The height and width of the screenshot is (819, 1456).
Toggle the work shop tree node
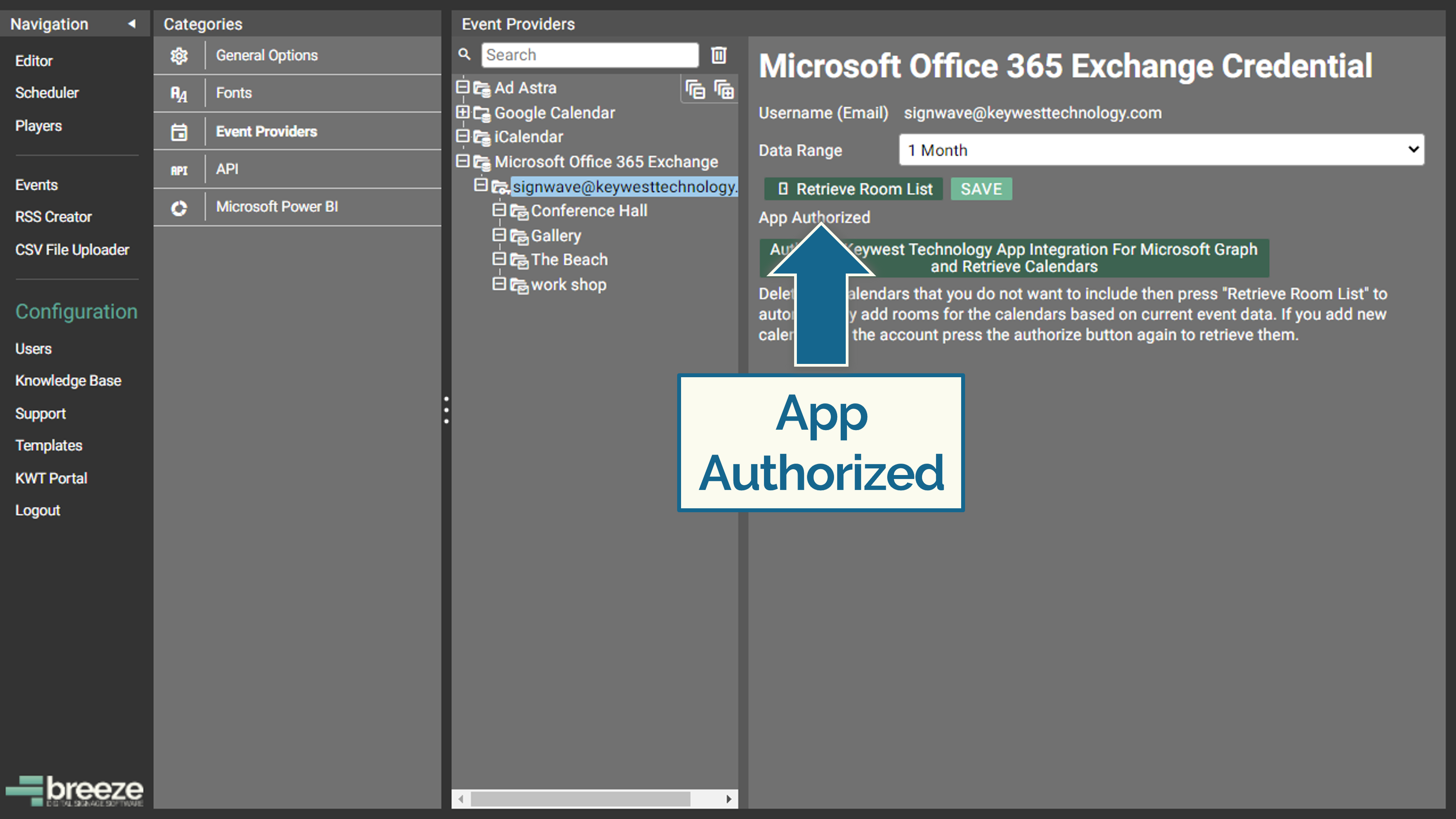pyautogui.click(x=499, y=283)
